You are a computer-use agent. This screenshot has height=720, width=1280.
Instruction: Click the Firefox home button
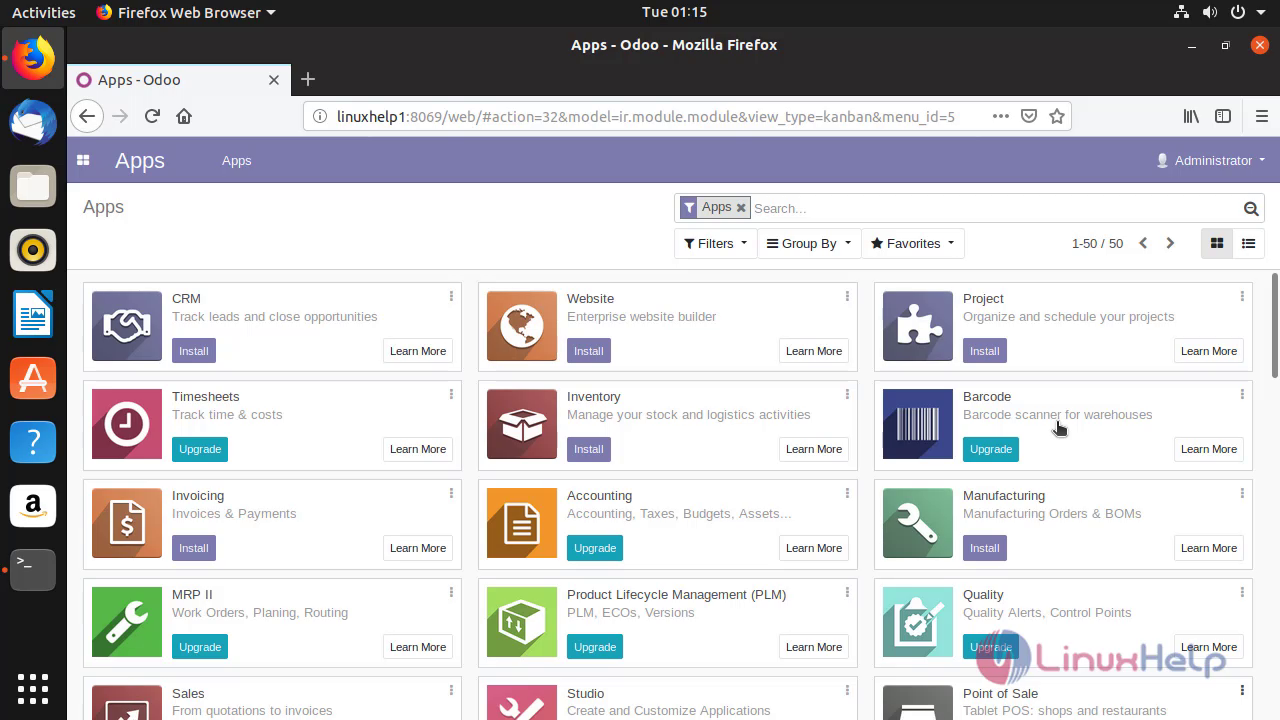tap(184, 116)
